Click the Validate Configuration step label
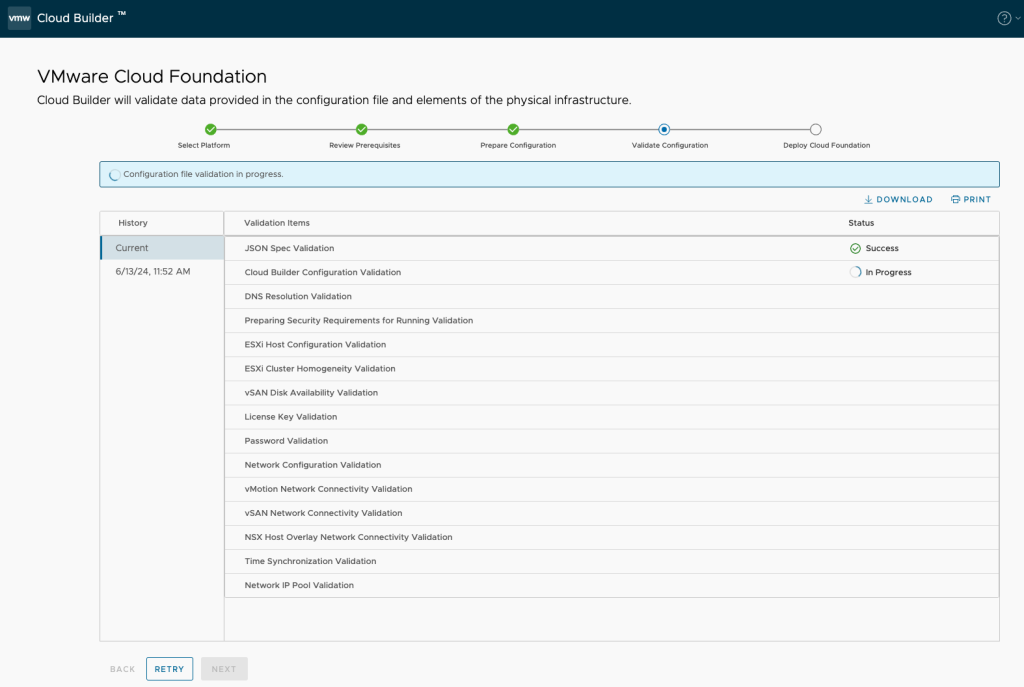 [x=669, y=146]
